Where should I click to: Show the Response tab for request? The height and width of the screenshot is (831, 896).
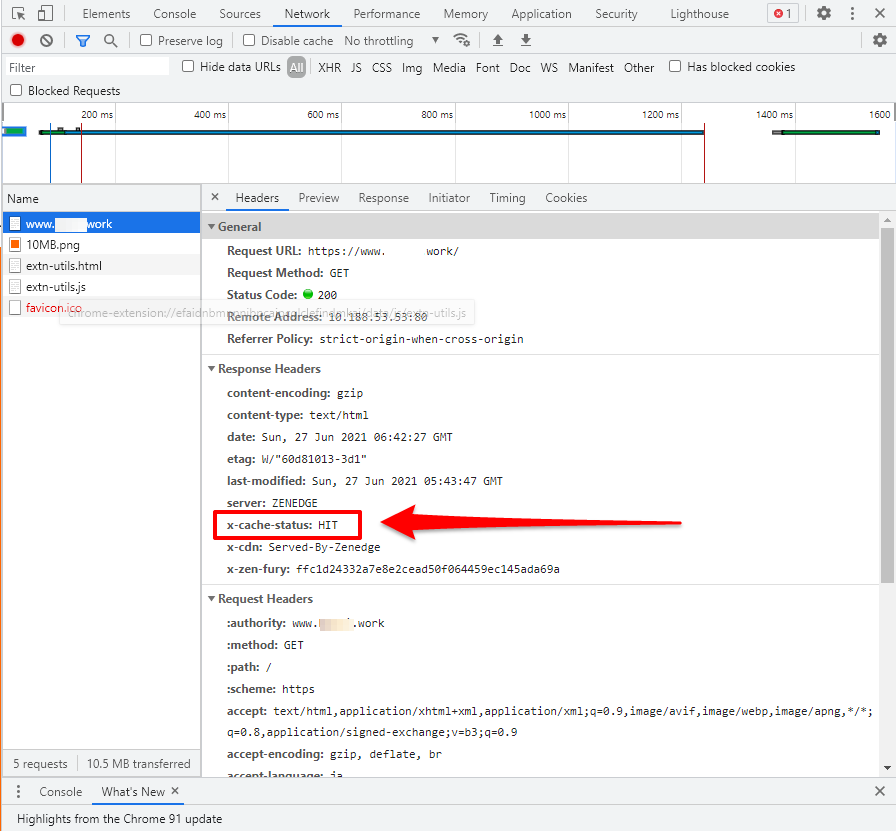383,198
